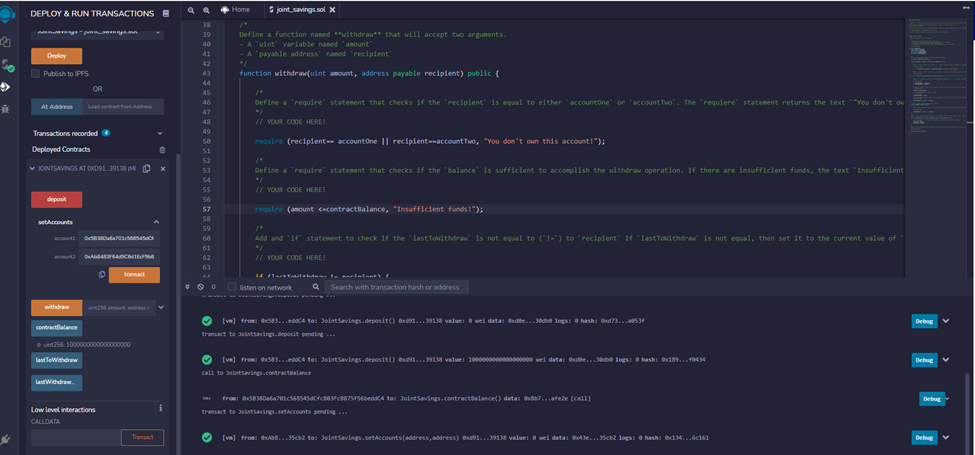The width and height of the screenshot is (975, 455).
Task: Click the CALLDATA input field
Action: (76, 438)
